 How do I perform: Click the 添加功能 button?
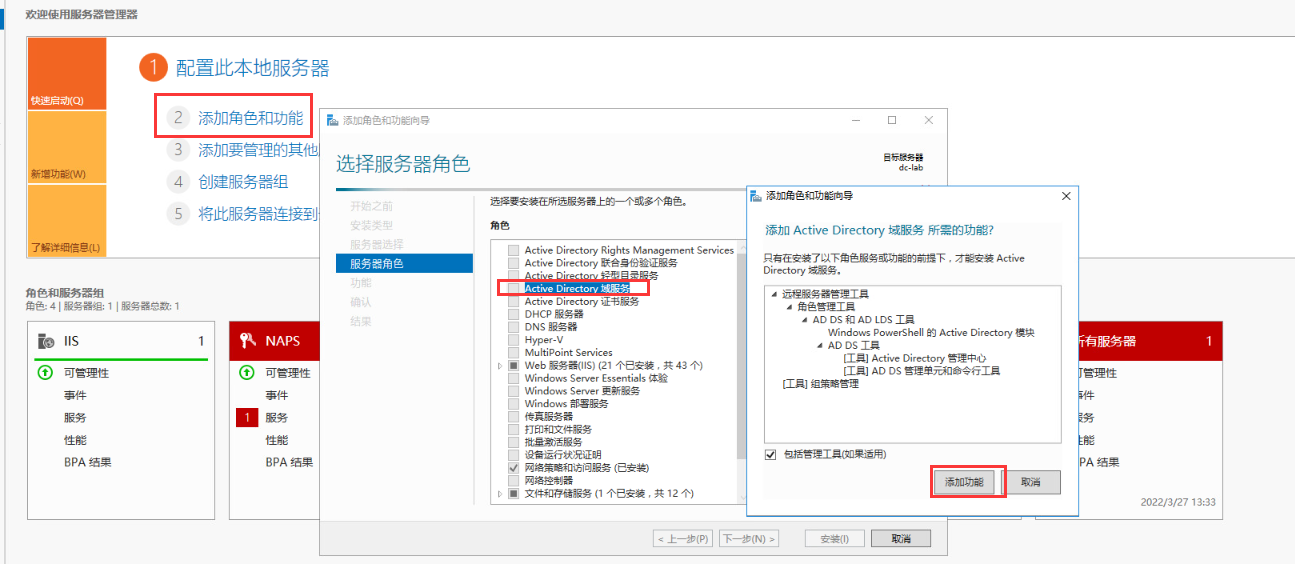965,482
